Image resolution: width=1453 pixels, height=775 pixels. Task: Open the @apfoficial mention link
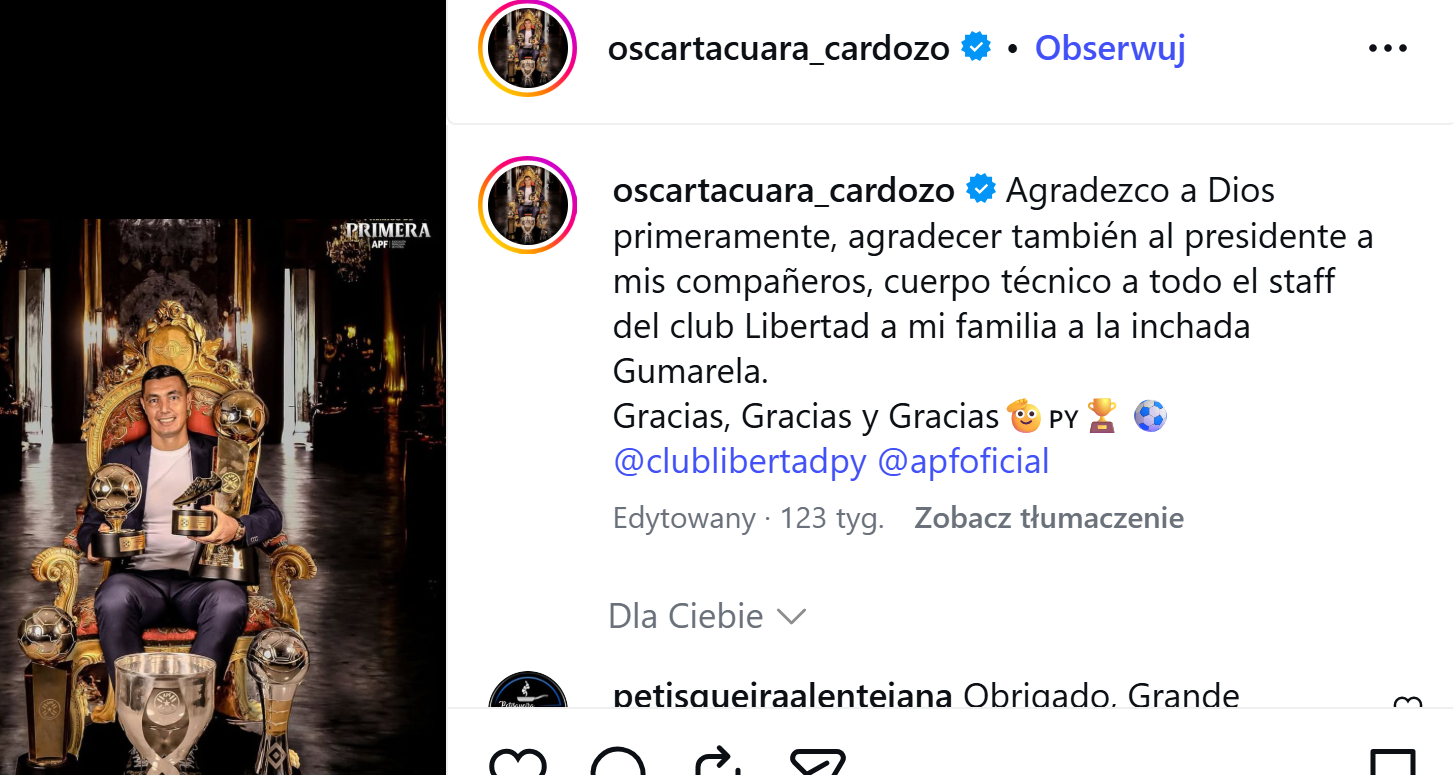coord(963,462)
